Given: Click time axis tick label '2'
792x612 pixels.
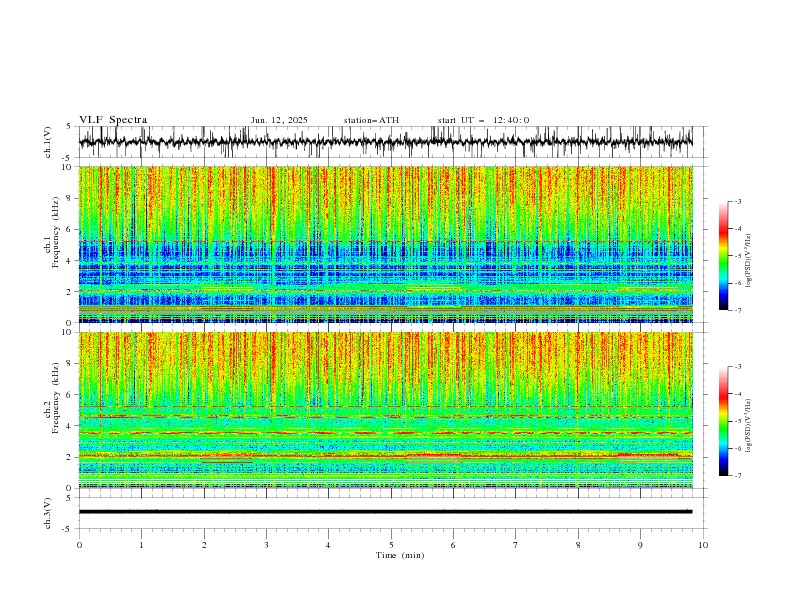Looking at the screenshot, I should pyautogui.click(x=204, y=545).
